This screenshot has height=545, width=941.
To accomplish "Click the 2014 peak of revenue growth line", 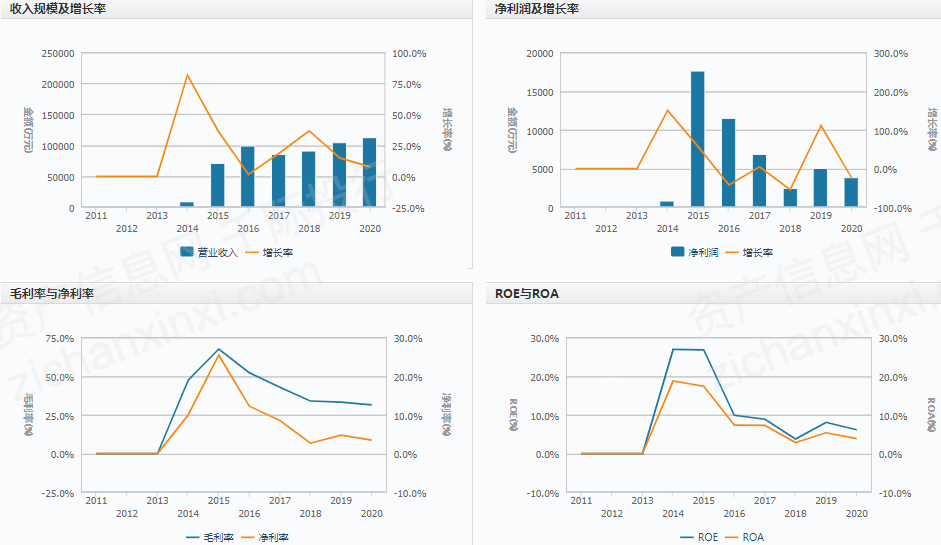I will pyautogui.click(x=187, y=75).
